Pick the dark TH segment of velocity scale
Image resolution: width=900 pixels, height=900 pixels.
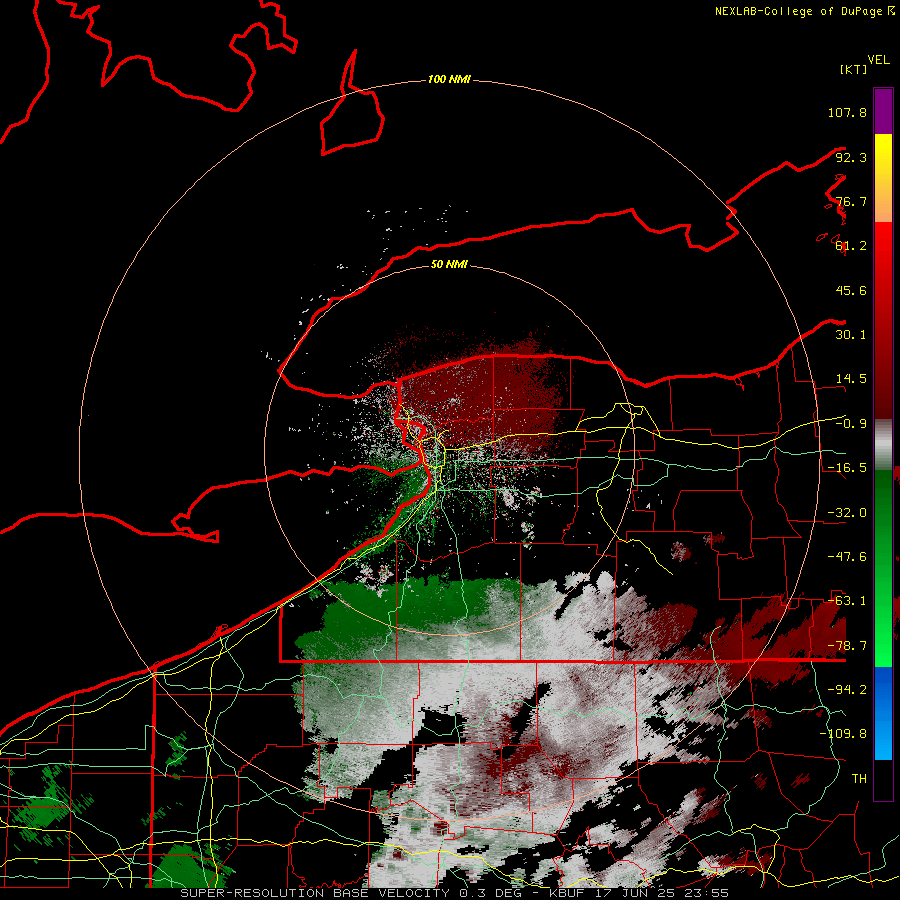883,780
